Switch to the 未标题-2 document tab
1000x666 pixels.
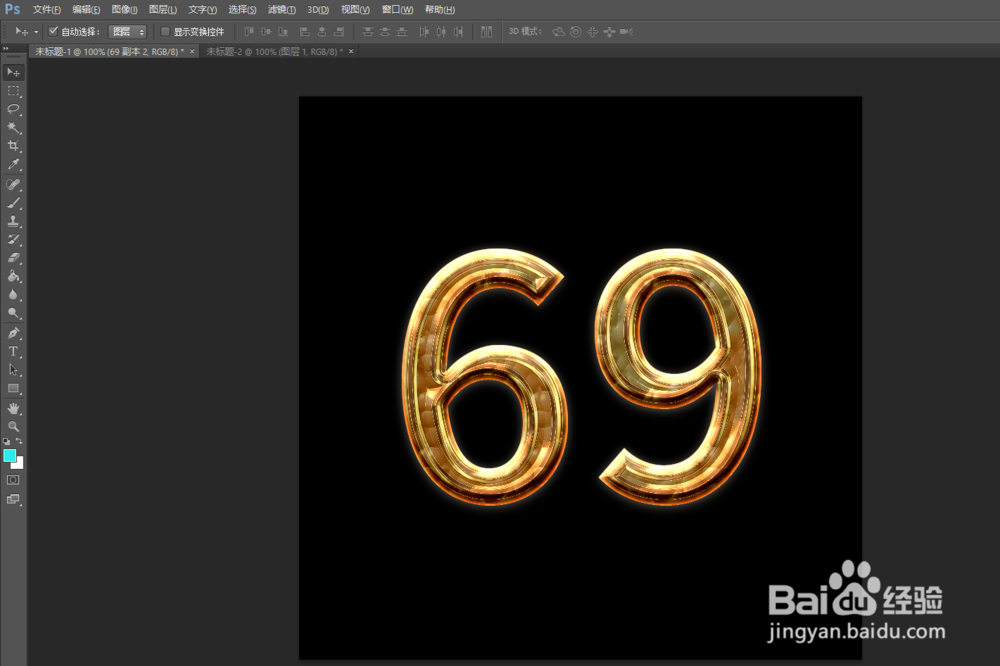[274, 52]
